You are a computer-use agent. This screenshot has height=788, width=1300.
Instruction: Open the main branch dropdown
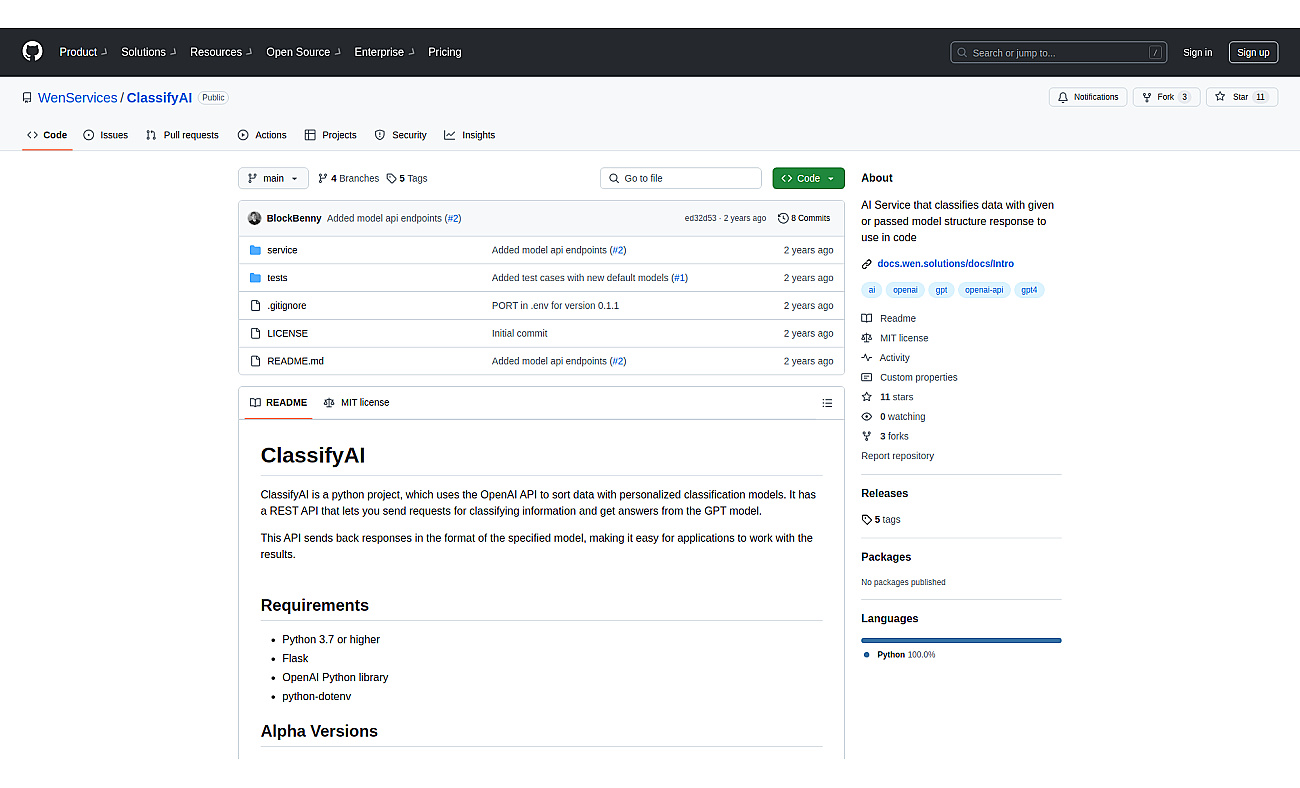[273, 178]
